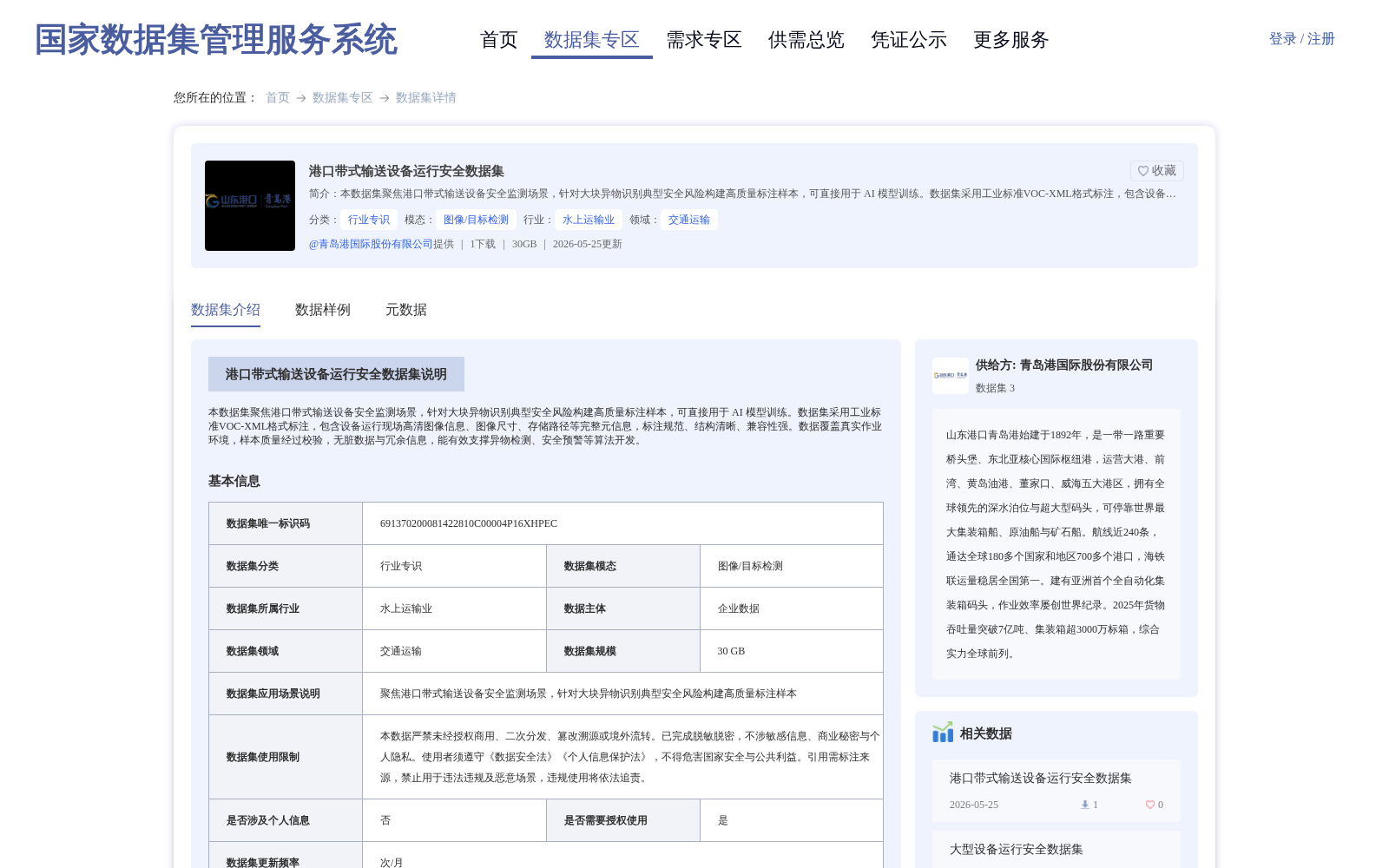Open 首页 in top navigation
This screenshot has height=868, width=1389.
pos(499,40)
